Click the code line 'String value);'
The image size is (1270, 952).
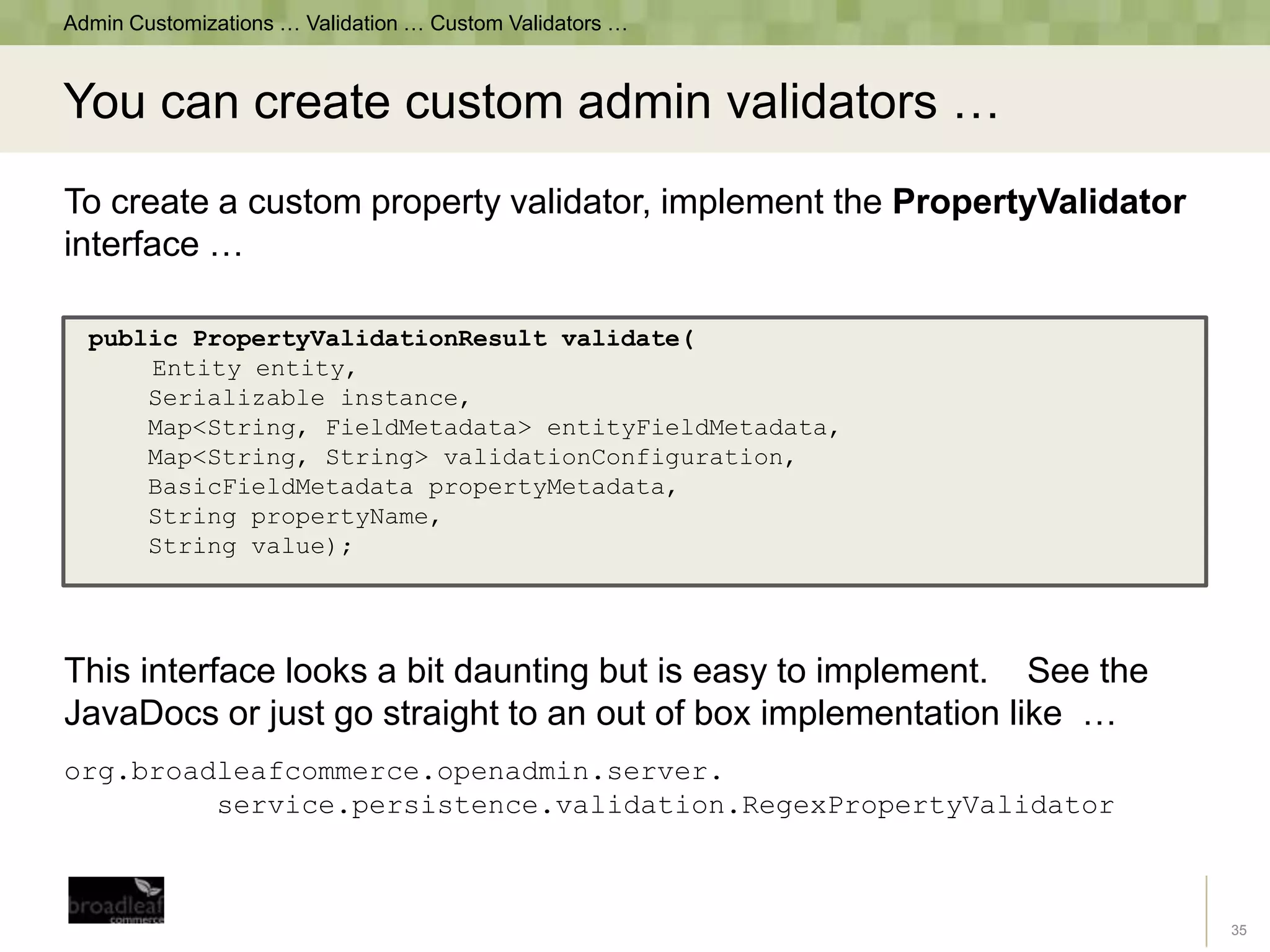(x=250, y=547)
